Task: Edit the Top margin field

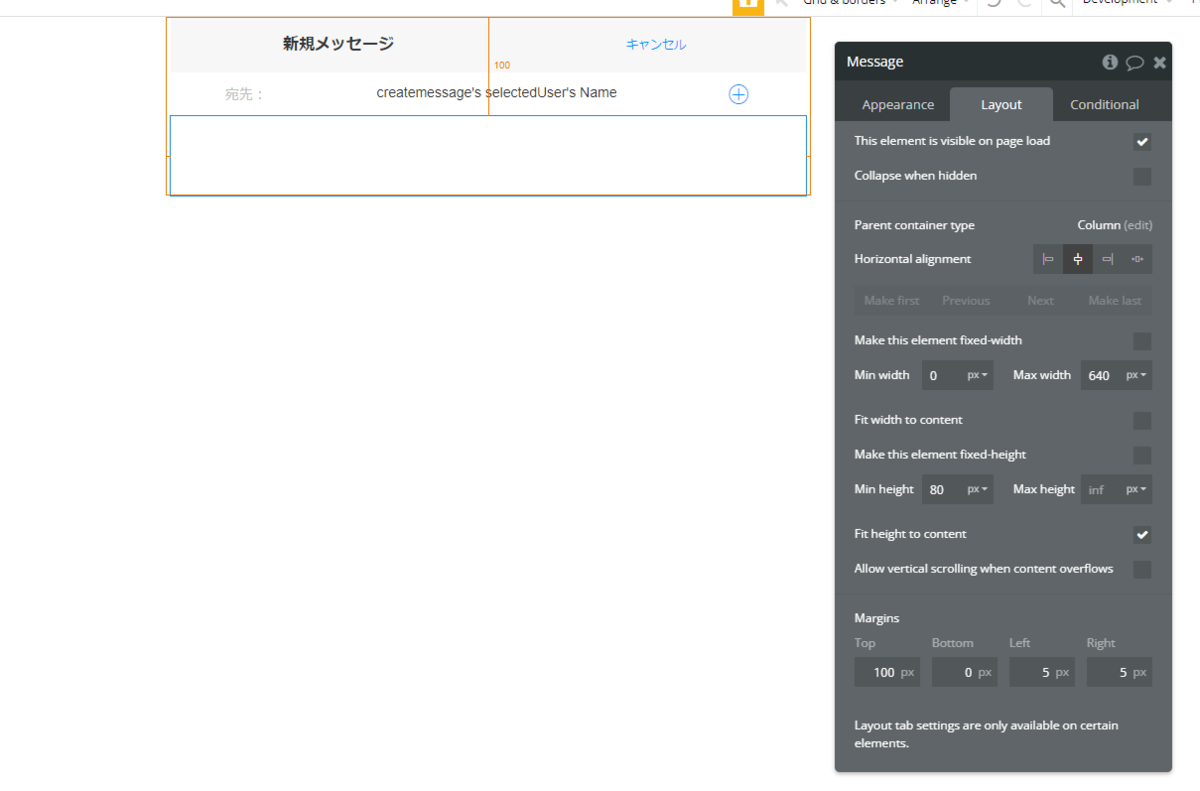Action: pyautogui.click(x=887, y=672)
